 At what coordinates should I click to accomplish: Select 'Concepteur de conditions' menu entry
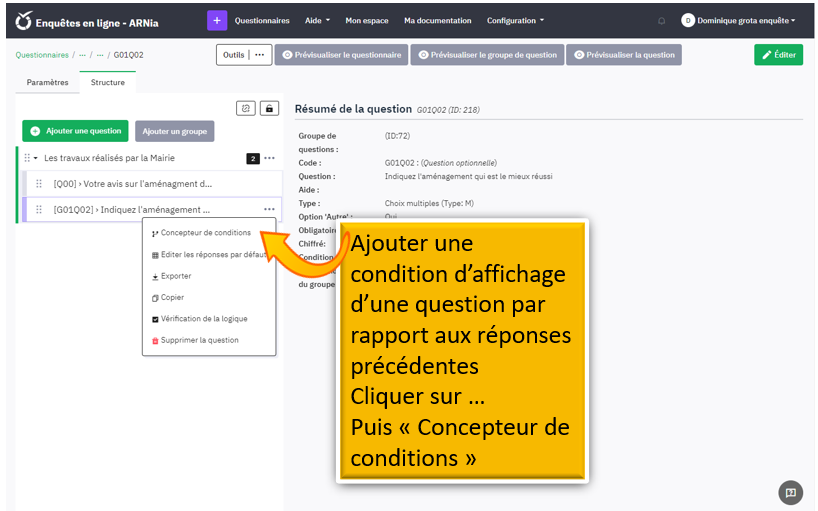click(205, 233)
